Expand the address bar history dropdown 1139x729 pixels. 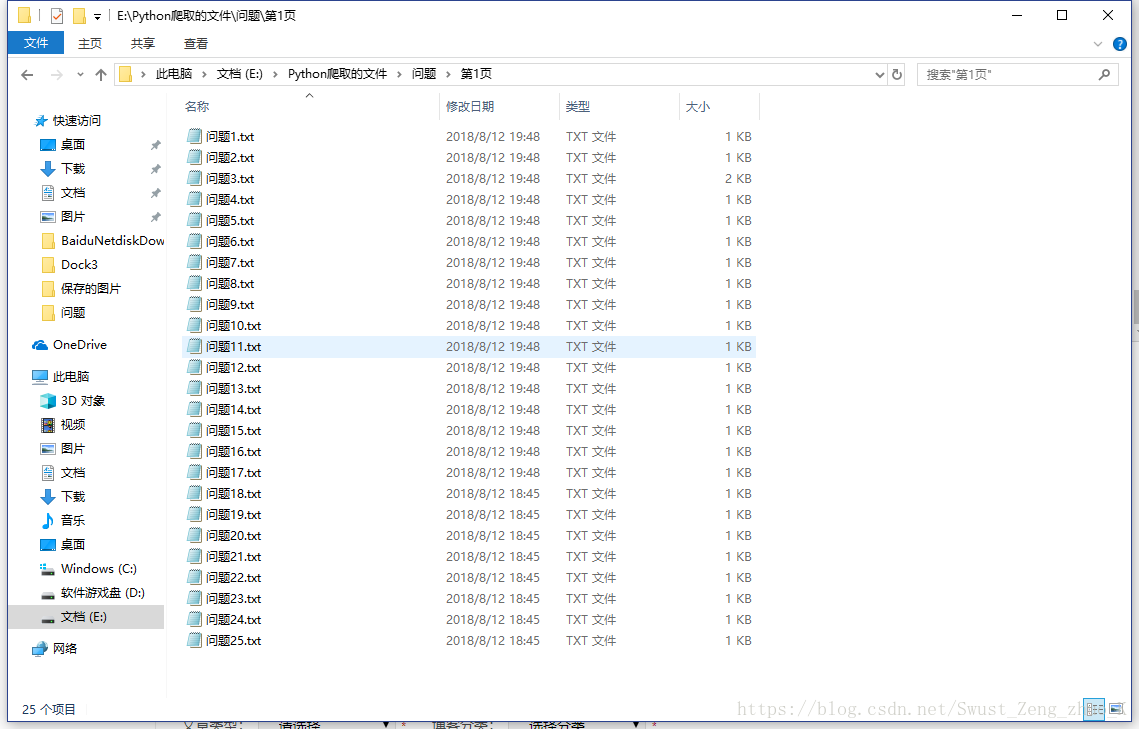point(880,75)
